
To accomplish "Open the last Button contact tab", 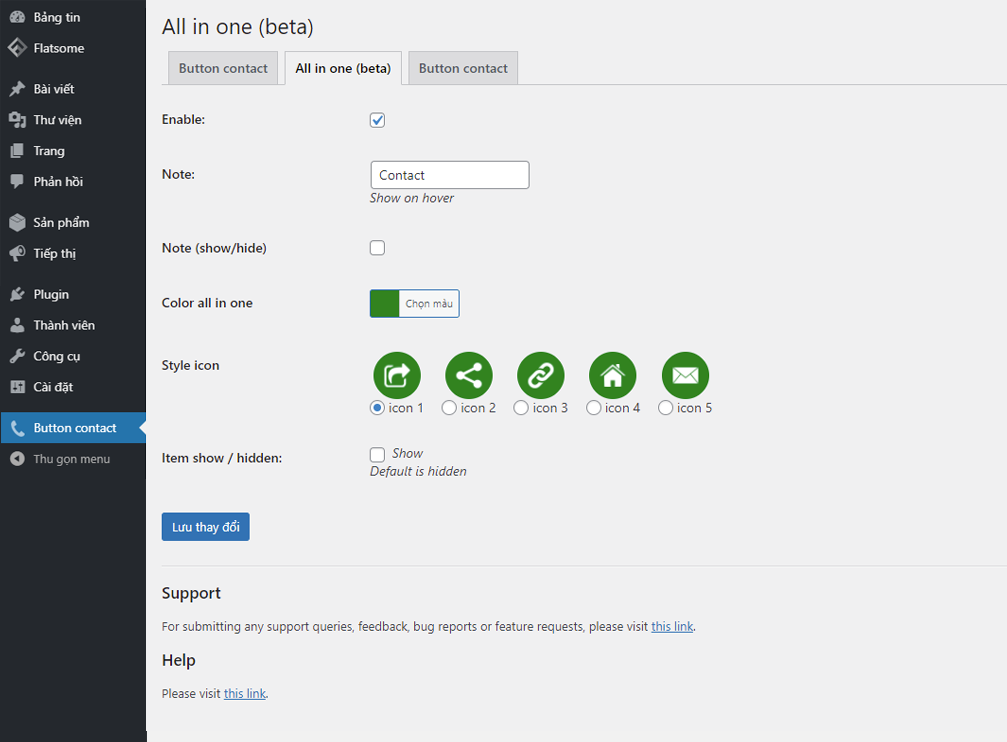I will click(x=463, y=68).
